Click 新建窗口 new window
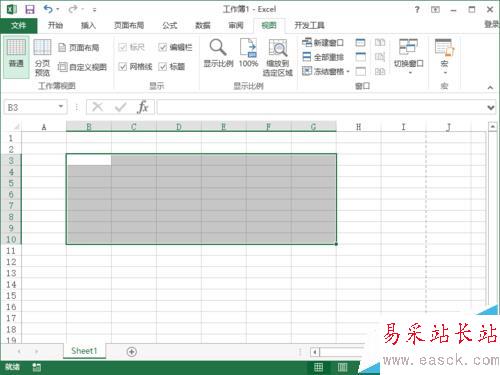 pyautogui.click(x=323, y=43)
